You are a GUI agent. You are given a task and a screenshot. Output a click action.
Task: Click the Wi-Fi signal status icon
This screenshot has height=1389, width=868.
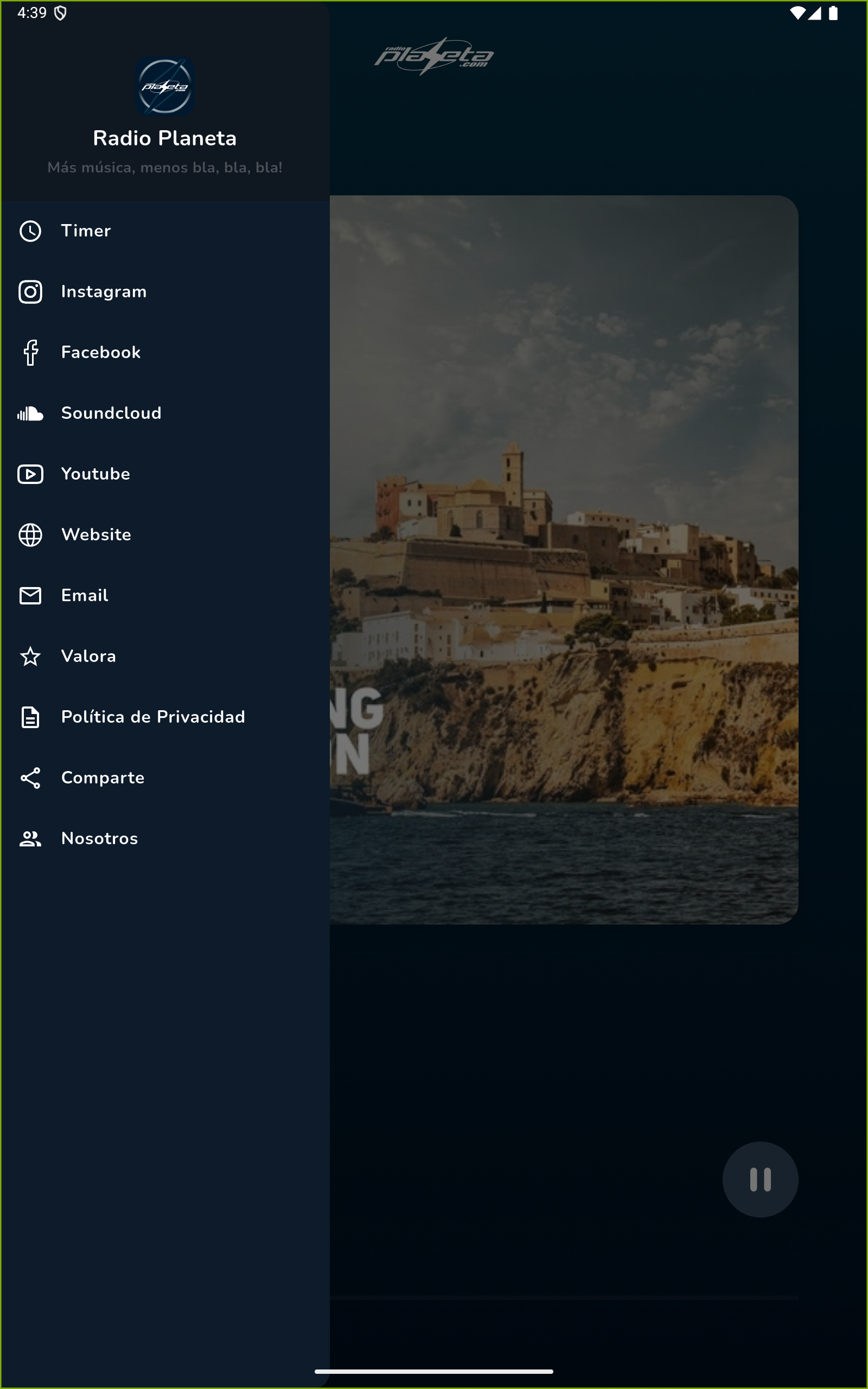tap(797, 12)
